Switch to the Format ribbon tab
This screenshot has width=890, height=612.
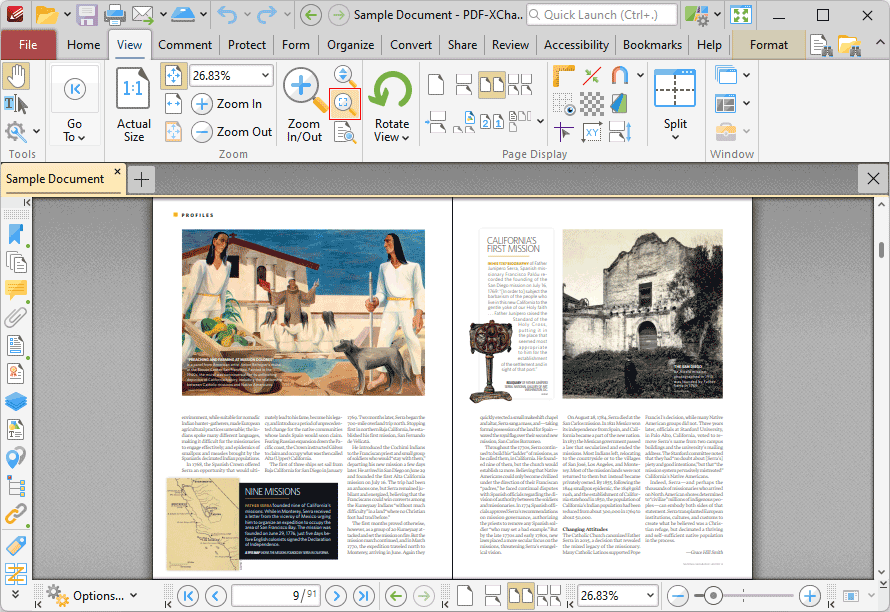click(x=769, y=45)
